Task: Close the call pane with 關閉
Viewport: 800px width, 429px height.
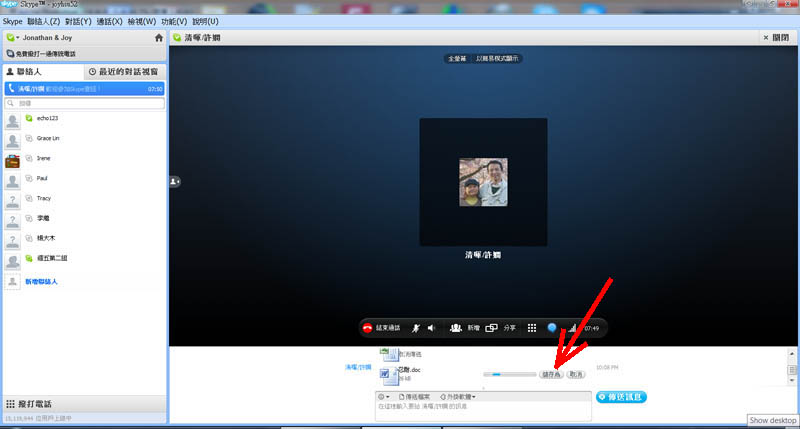Action: (776, 38)
